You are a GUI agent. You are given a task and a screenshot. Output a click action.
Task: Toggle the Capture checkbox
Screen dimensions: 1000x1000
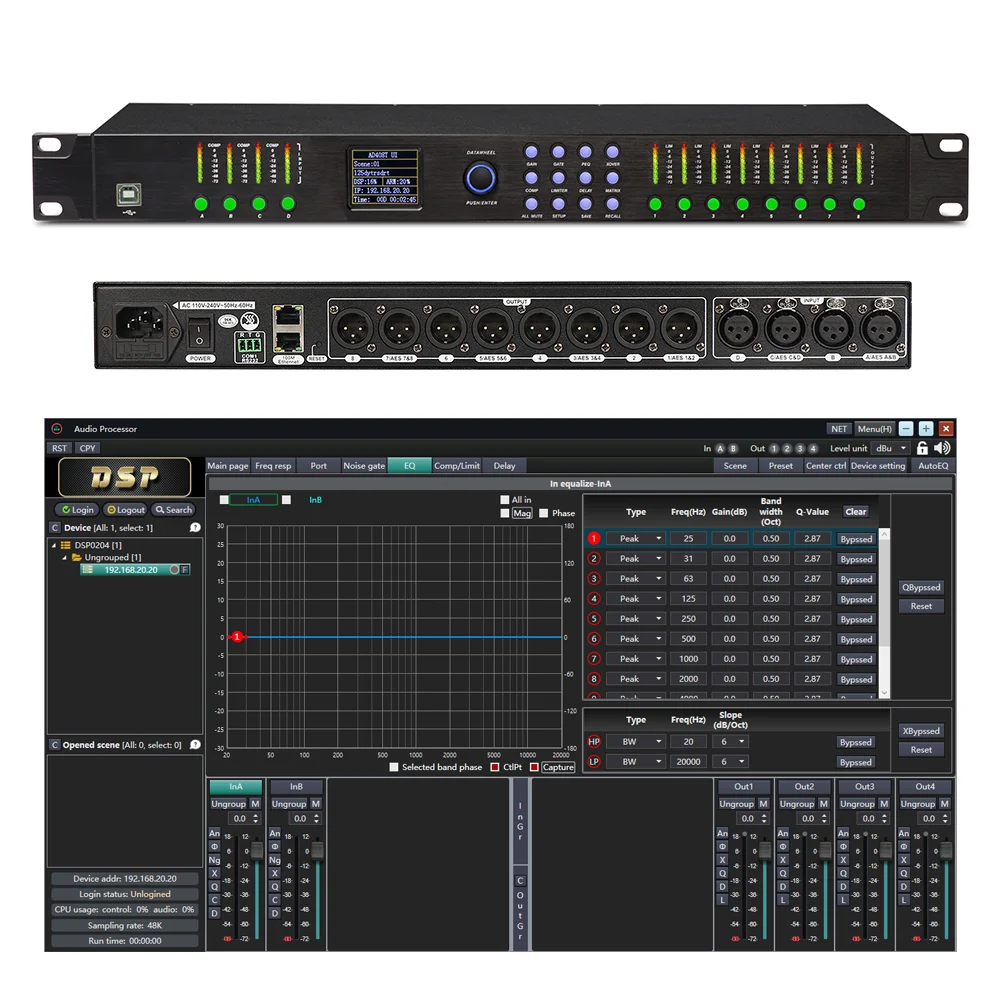pyautogui.click(x=534, y=767)
